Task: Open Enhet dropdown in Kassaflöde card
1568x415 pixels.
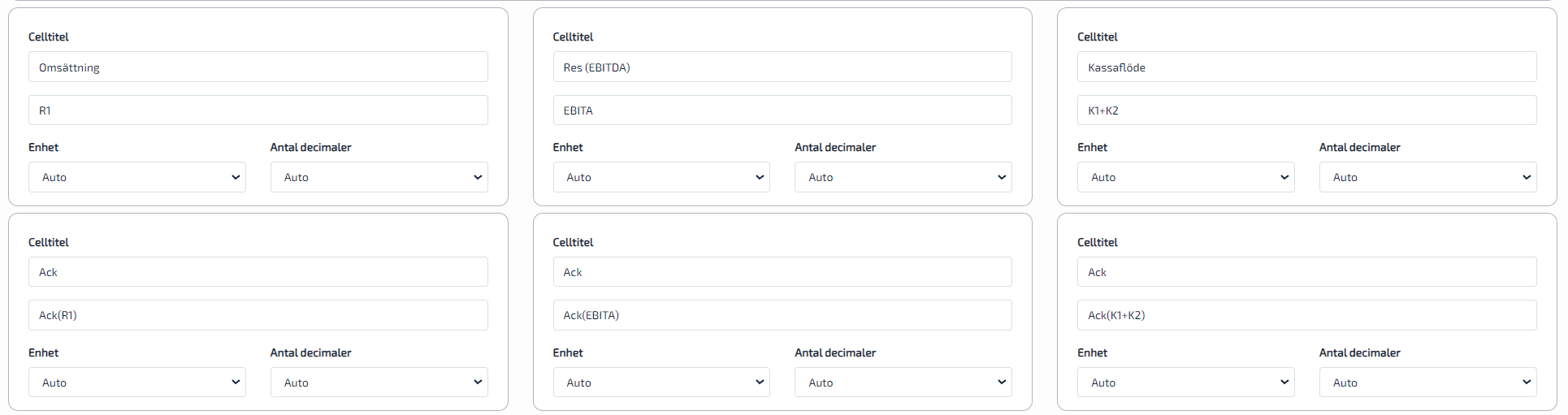Action: coord(1186,177)
